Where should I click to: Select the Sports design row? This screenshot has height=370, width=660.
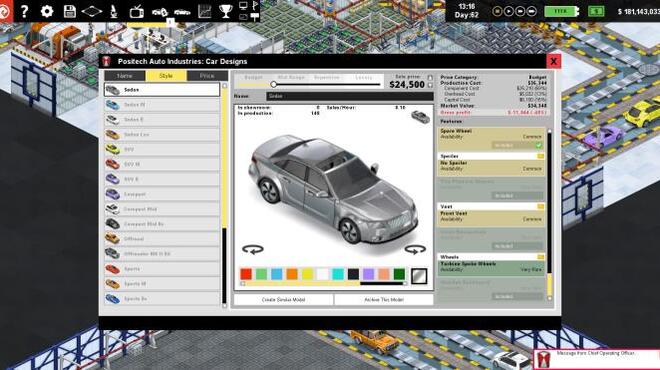162,269
